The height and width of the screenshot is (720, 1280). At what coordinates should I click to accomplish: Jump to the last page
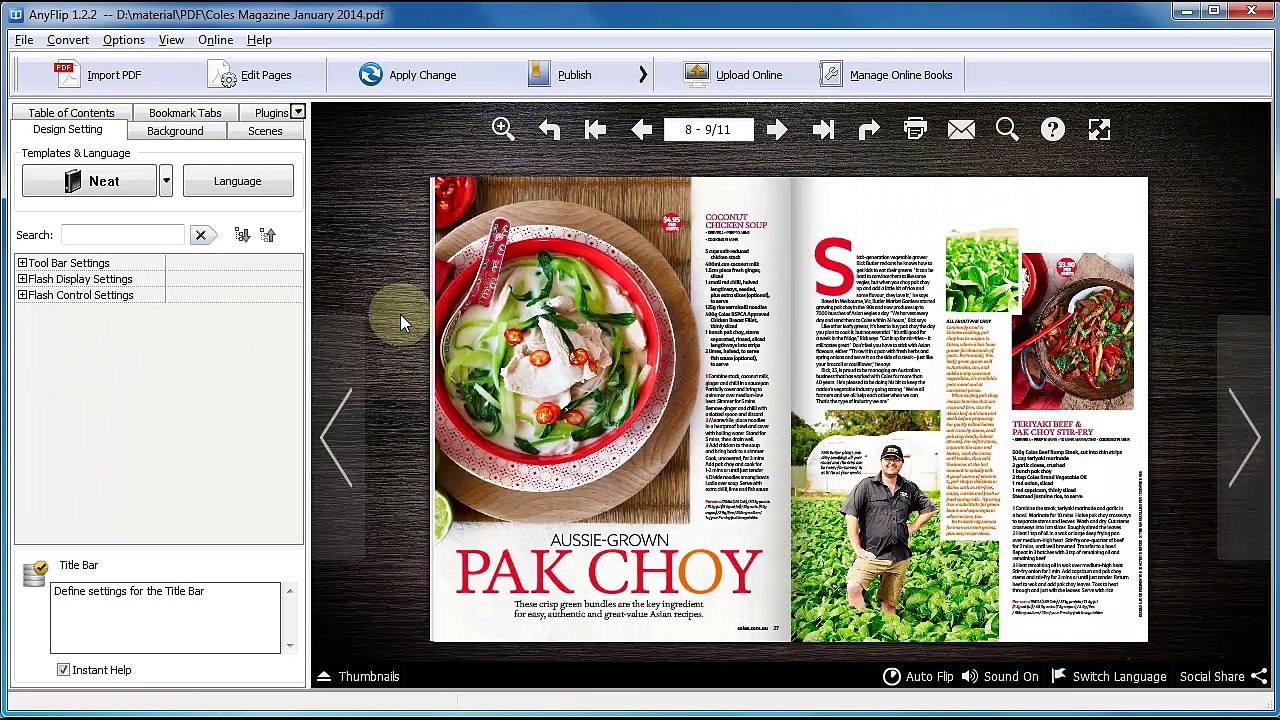pyautogui.click(x=823, y=129)
